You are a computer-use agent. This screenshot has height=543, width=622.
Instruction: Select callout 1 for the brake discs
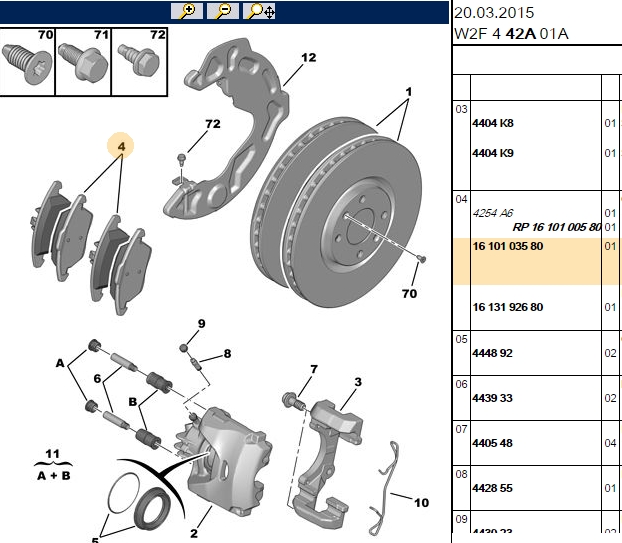[x=409, y=92]
